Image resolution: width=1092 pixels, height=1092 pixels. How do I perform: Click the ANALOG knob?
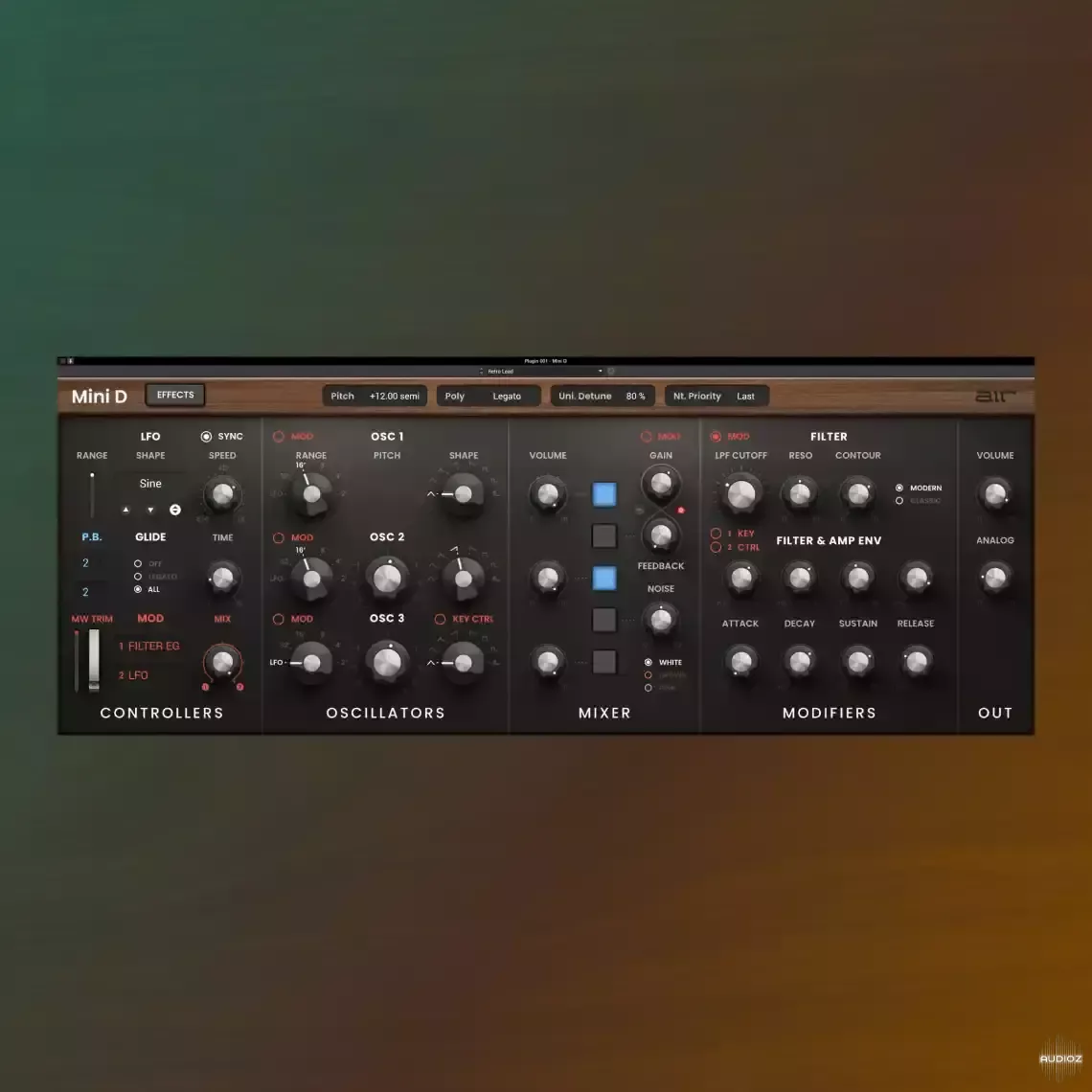pyautogui.click(x=995, y=578)
